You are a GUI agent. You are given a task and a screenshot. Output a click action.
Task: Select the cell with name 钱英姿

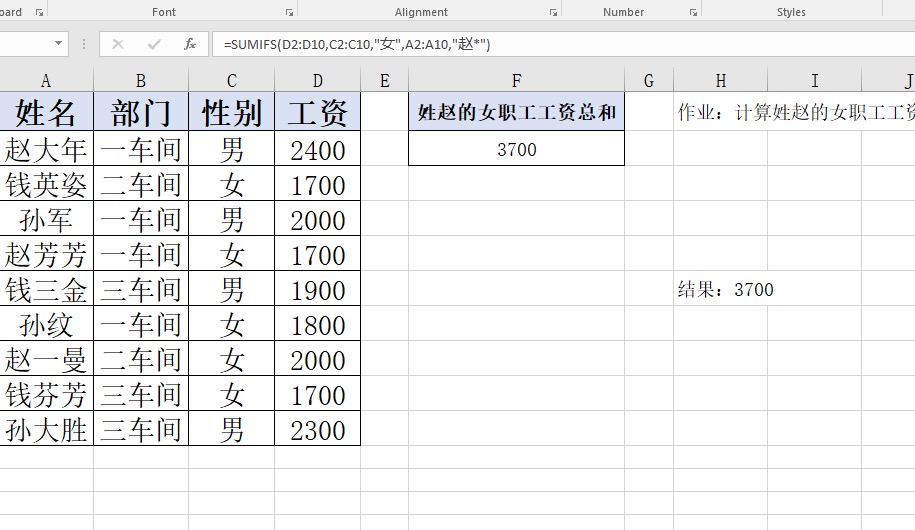(46, 183)
